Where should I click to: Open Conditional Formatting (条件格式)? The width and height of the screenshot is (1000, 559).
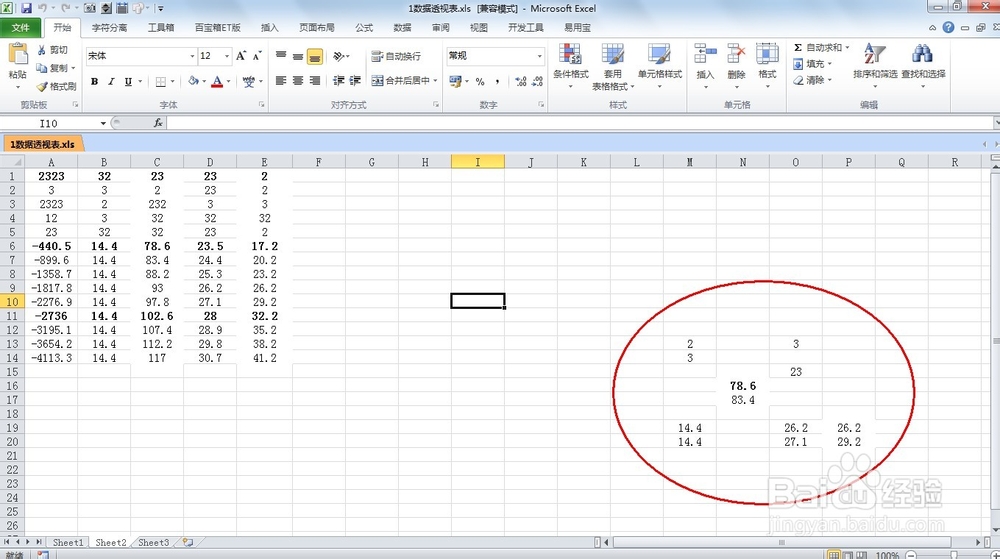click(570, 65)
